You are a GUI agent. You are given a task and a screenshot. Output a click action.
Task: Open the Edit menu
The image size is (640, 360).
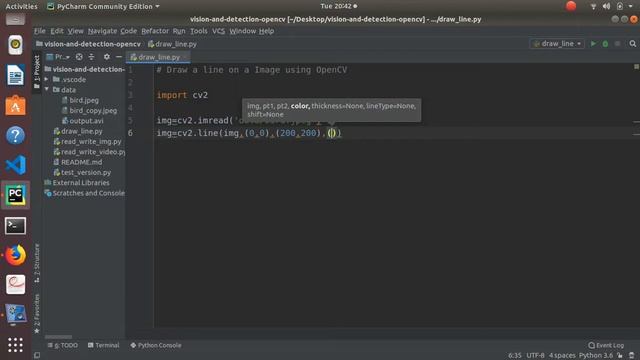pos(57,31)
